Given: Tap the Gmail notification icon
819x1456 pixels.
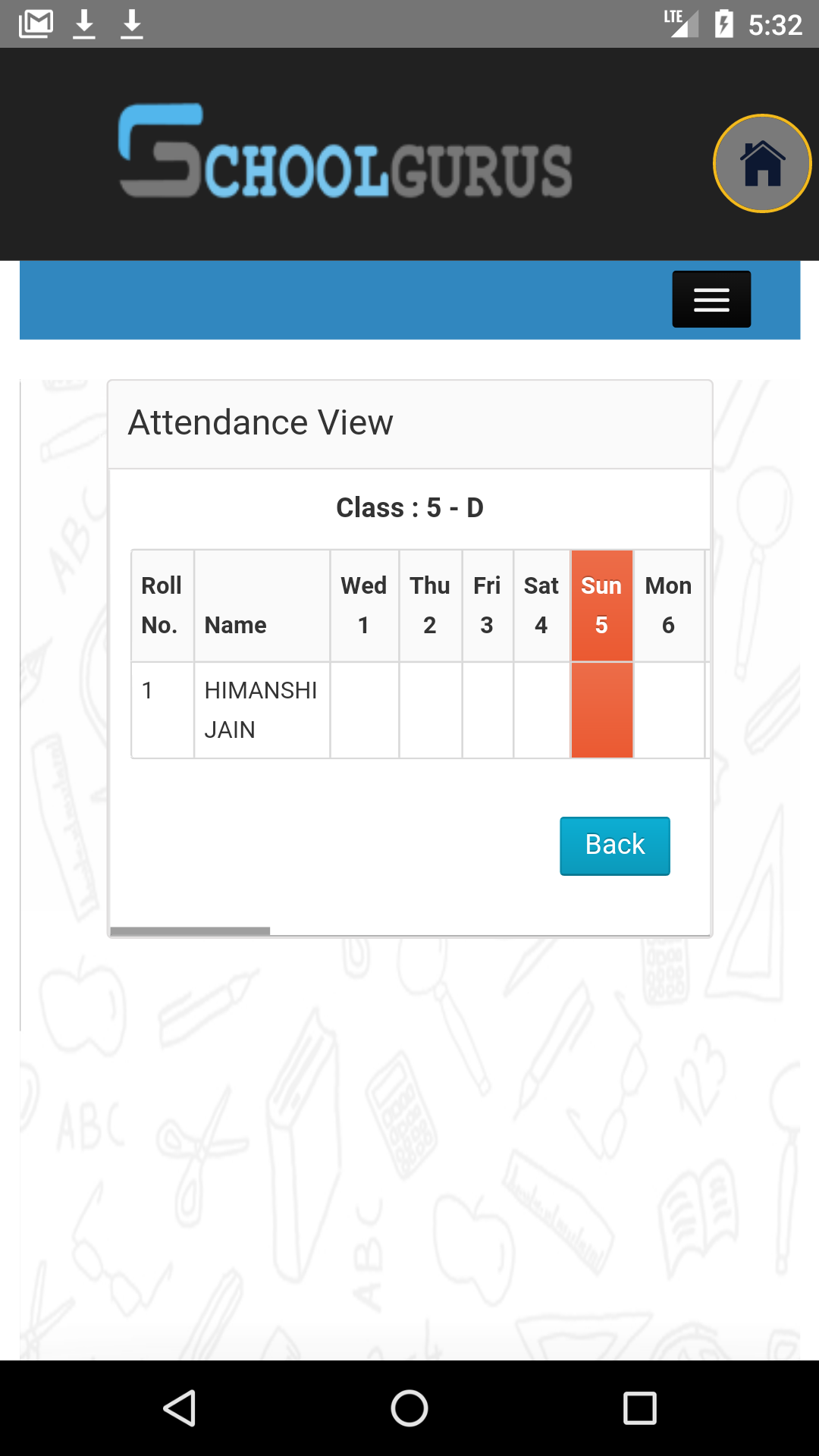Looking at the screenshot, I should [36, 24].
